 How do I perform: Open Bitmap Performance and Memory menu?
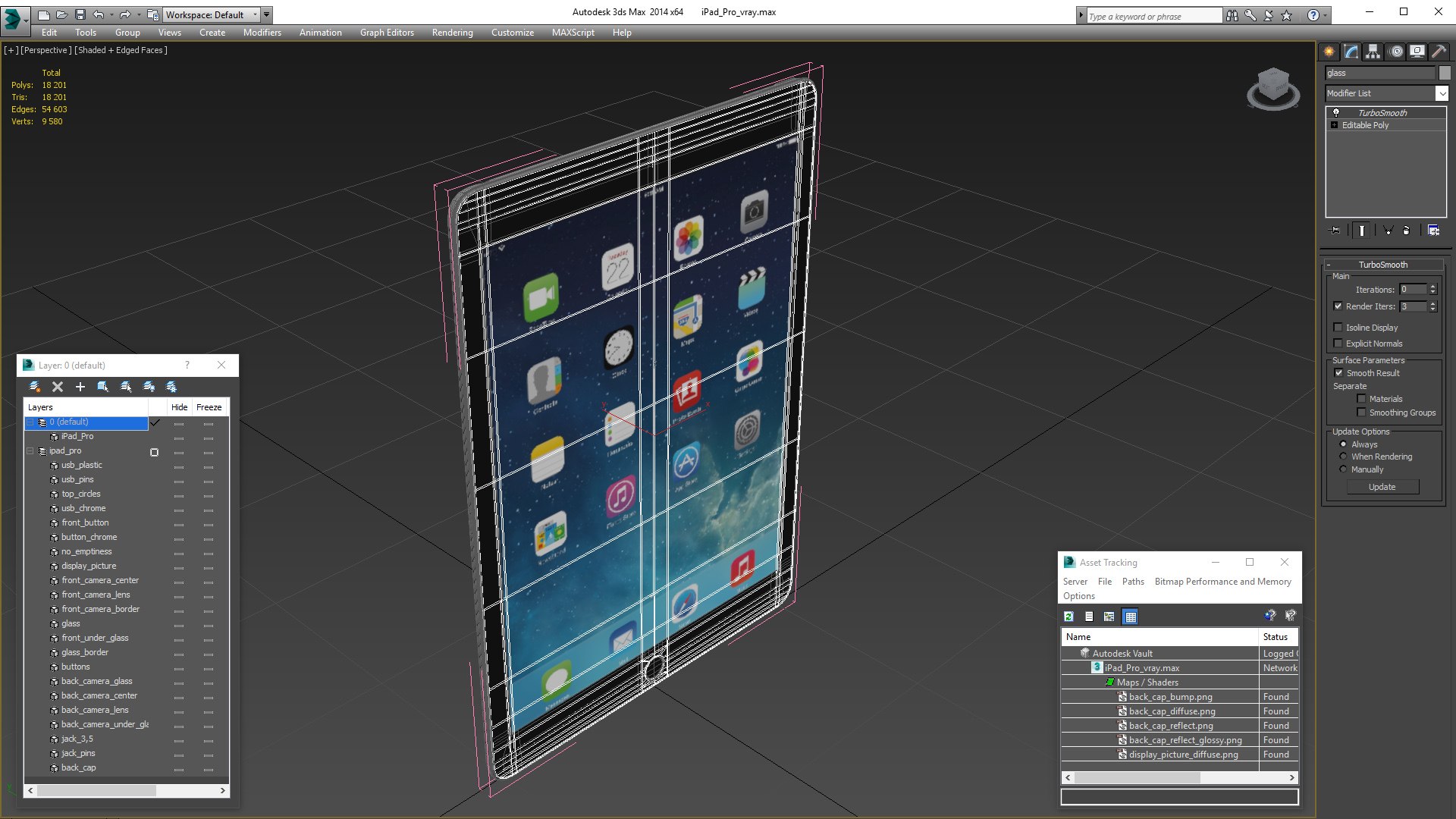tap(1222, 582)
